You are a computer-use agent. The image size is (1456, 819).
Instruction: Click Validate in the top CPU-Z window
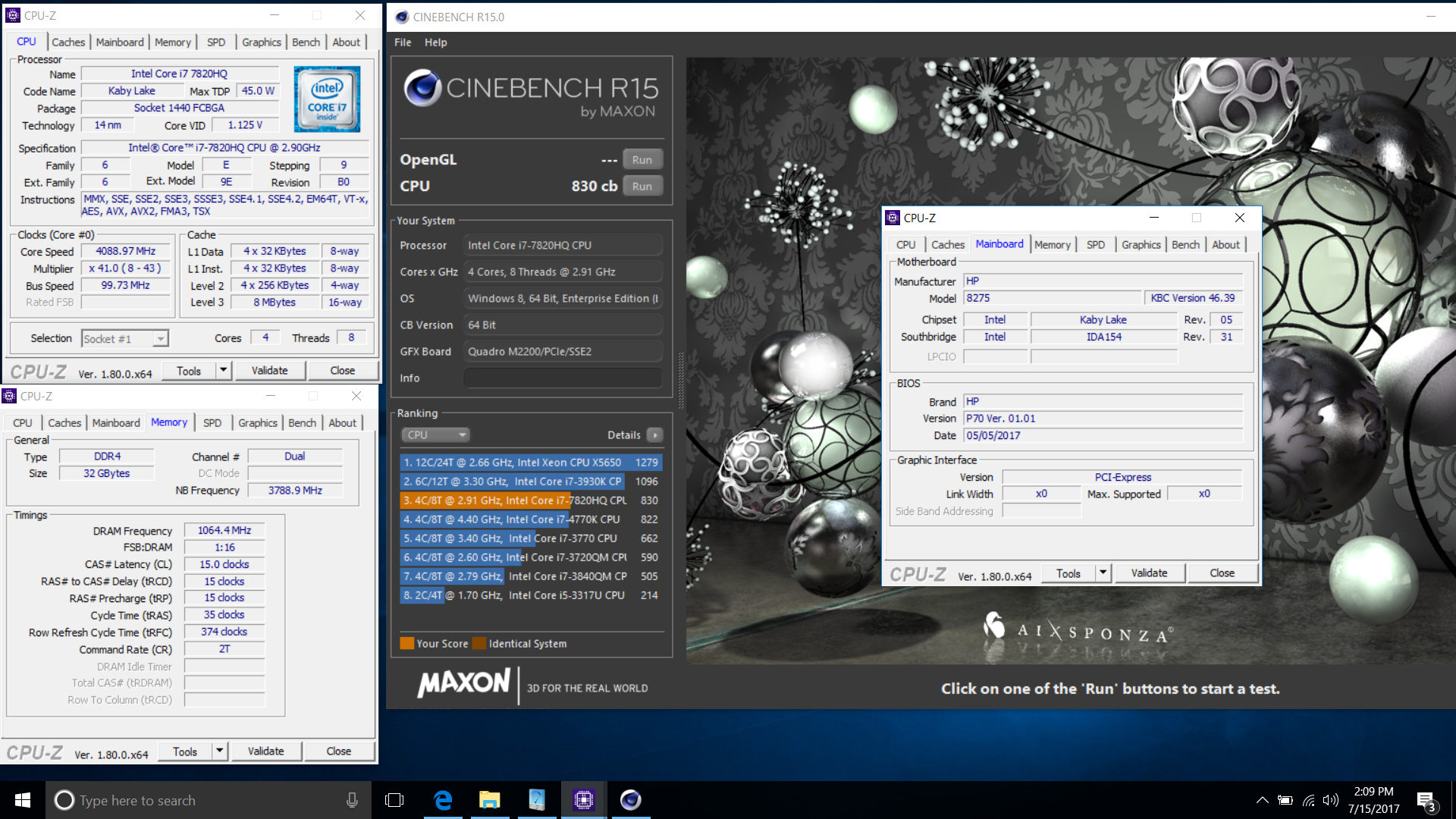pyautogui.click(x=269, y=371)
